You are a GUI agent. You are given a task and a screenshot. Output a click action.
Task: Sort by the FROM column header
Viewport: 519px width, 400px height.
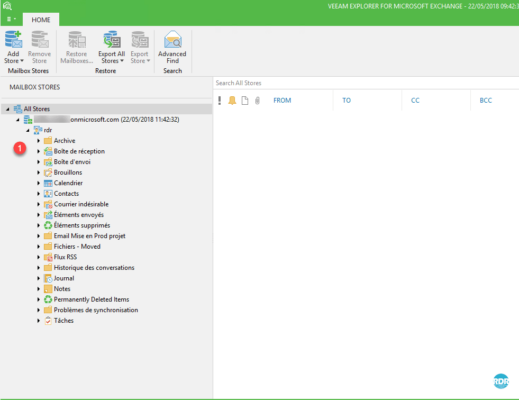(282, 100)
